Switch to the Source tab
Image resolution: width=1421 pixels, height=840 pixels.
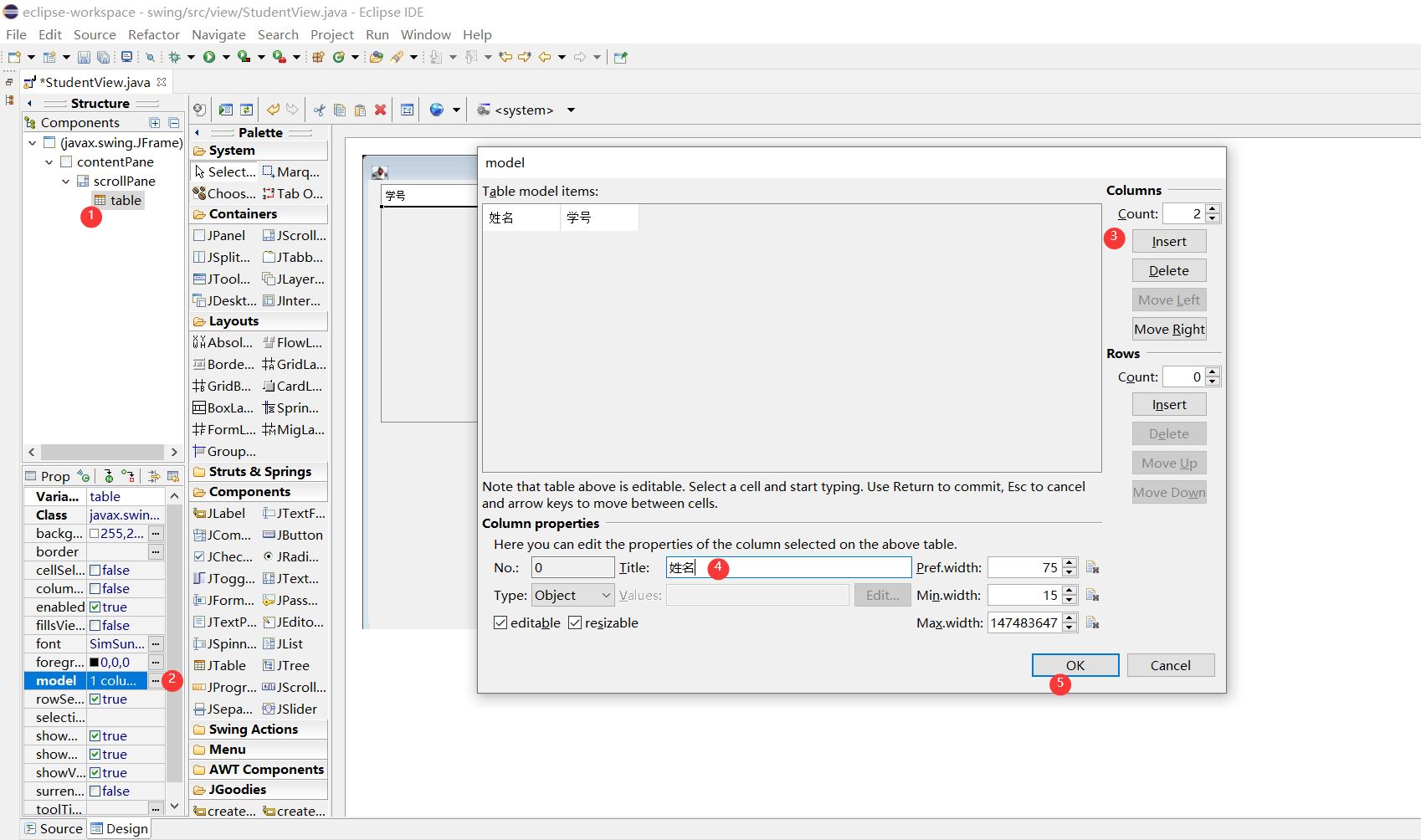pyautogui.click(x=53, y=828)
